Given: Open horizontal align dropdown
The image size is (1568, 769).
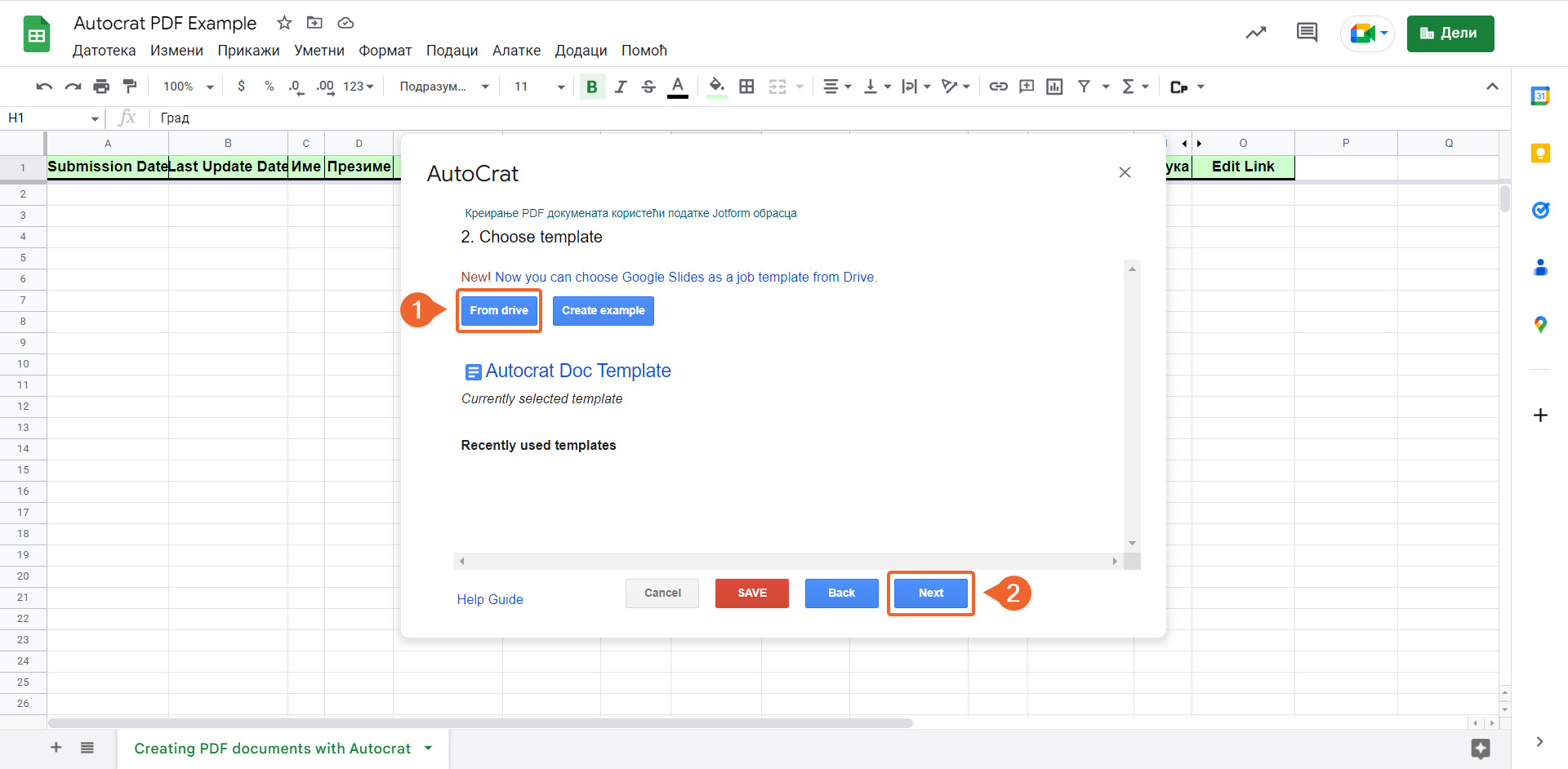Looking at the screenshot, I should pyautogui.click(x=837, y=87).
